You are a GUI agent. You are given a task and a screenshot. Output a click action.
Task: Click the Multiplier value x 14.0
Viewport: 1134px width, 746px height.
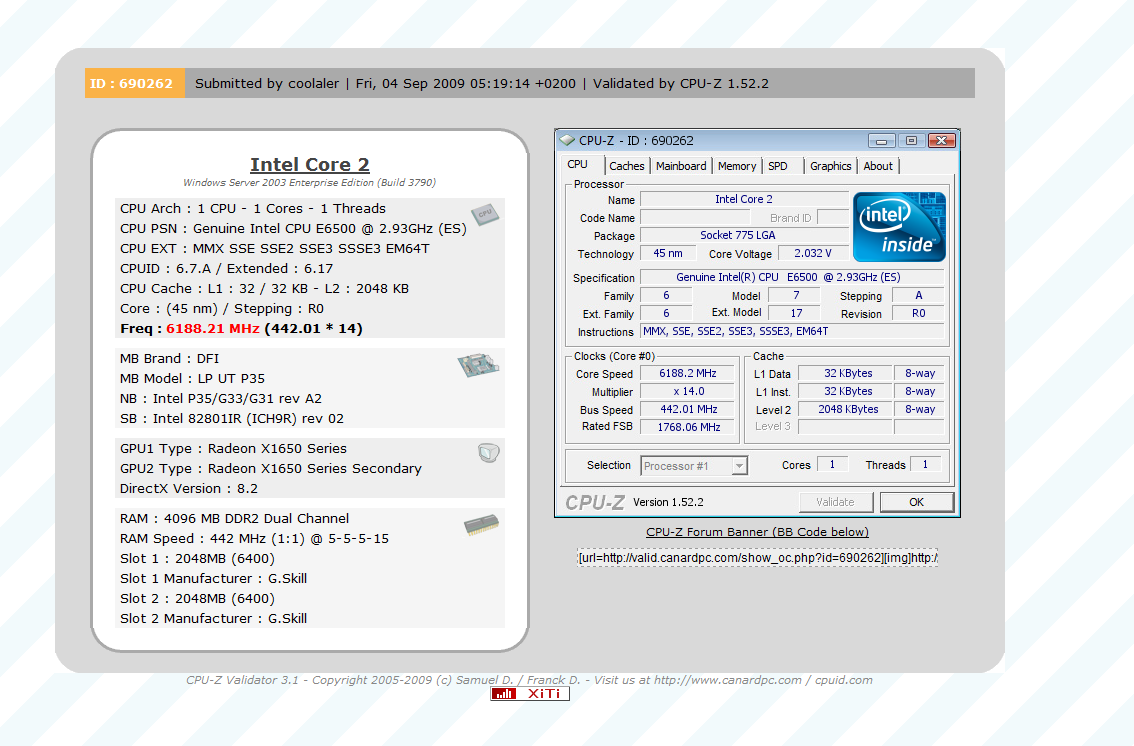point(688,392)
